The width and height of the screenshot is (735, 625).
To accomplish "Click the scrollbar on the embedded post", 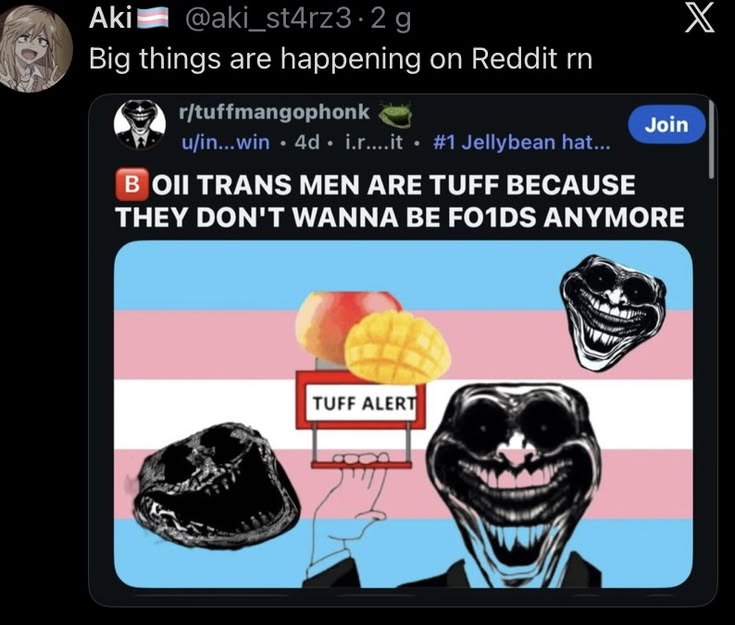I will pyautogui.click(x=712, y=140).
